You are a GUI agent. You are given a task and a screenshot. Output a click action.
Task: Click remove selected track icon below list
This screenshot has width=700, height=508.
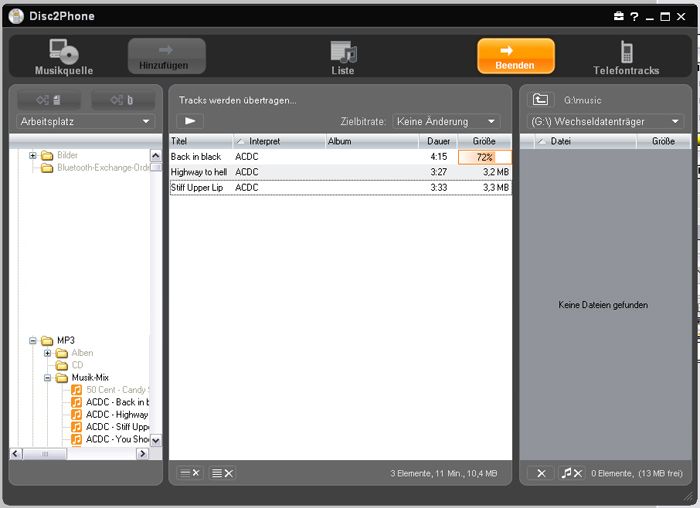190,473
